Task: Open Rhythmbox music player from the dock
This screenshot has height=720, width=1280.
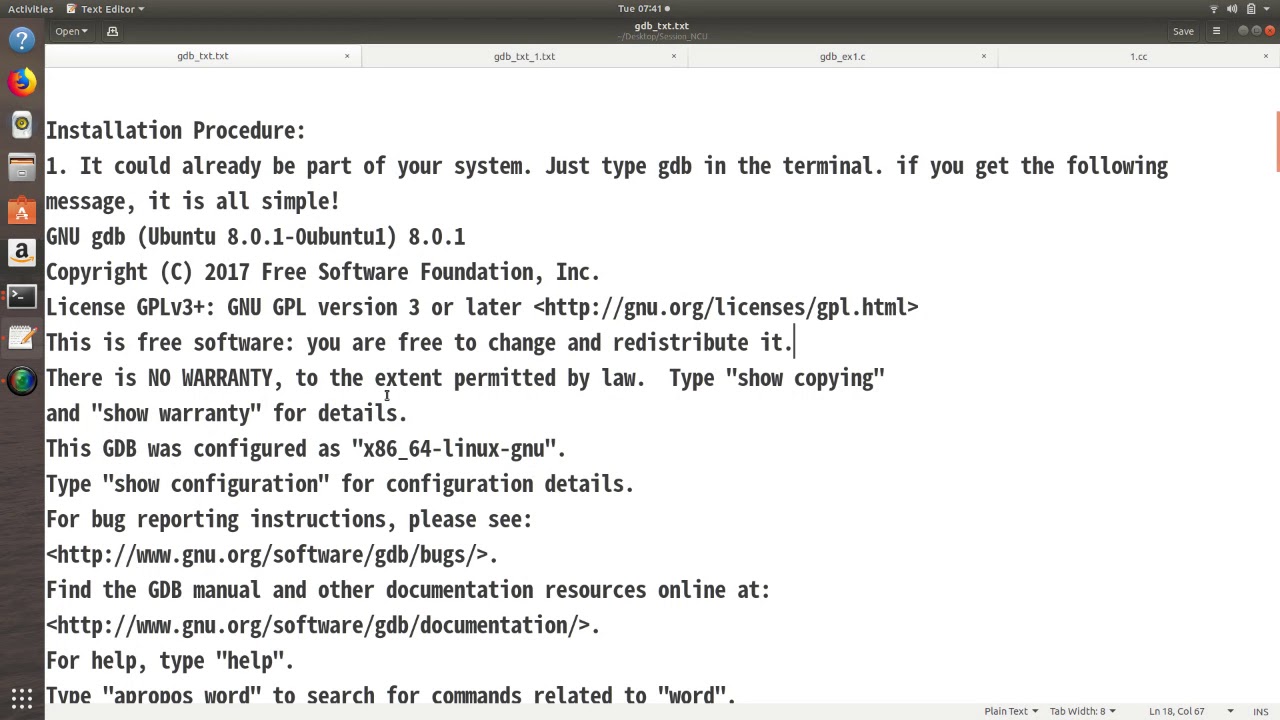Action: (22, 125)
